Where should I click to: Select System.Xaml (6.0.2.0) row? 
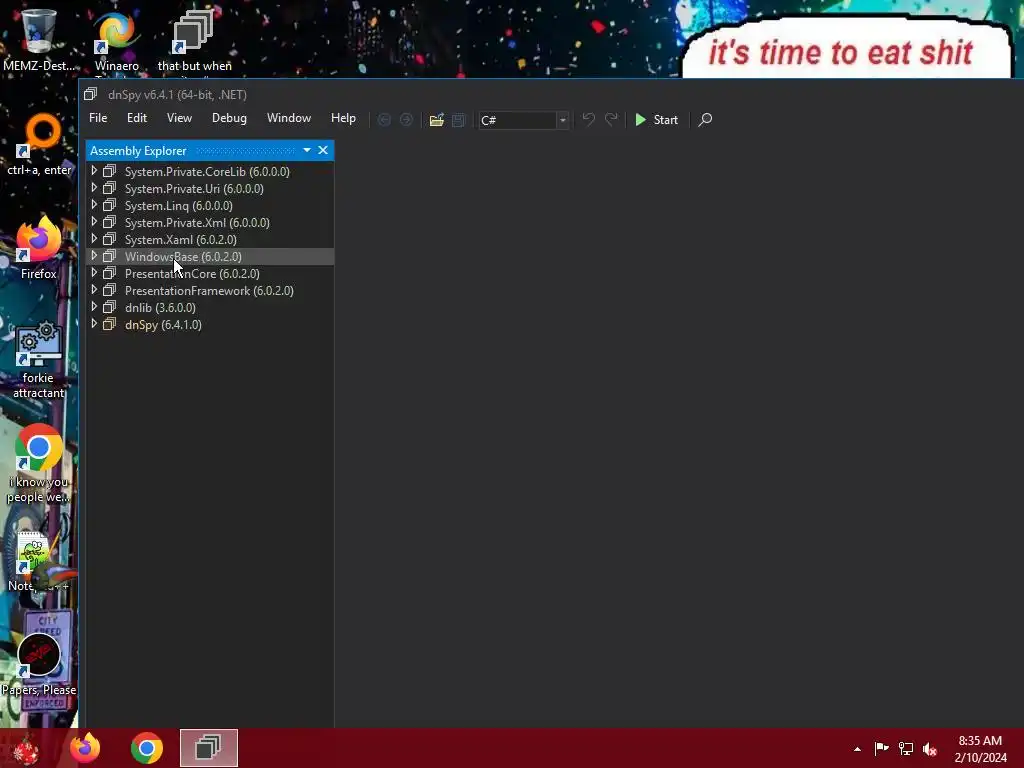(210, 239)
